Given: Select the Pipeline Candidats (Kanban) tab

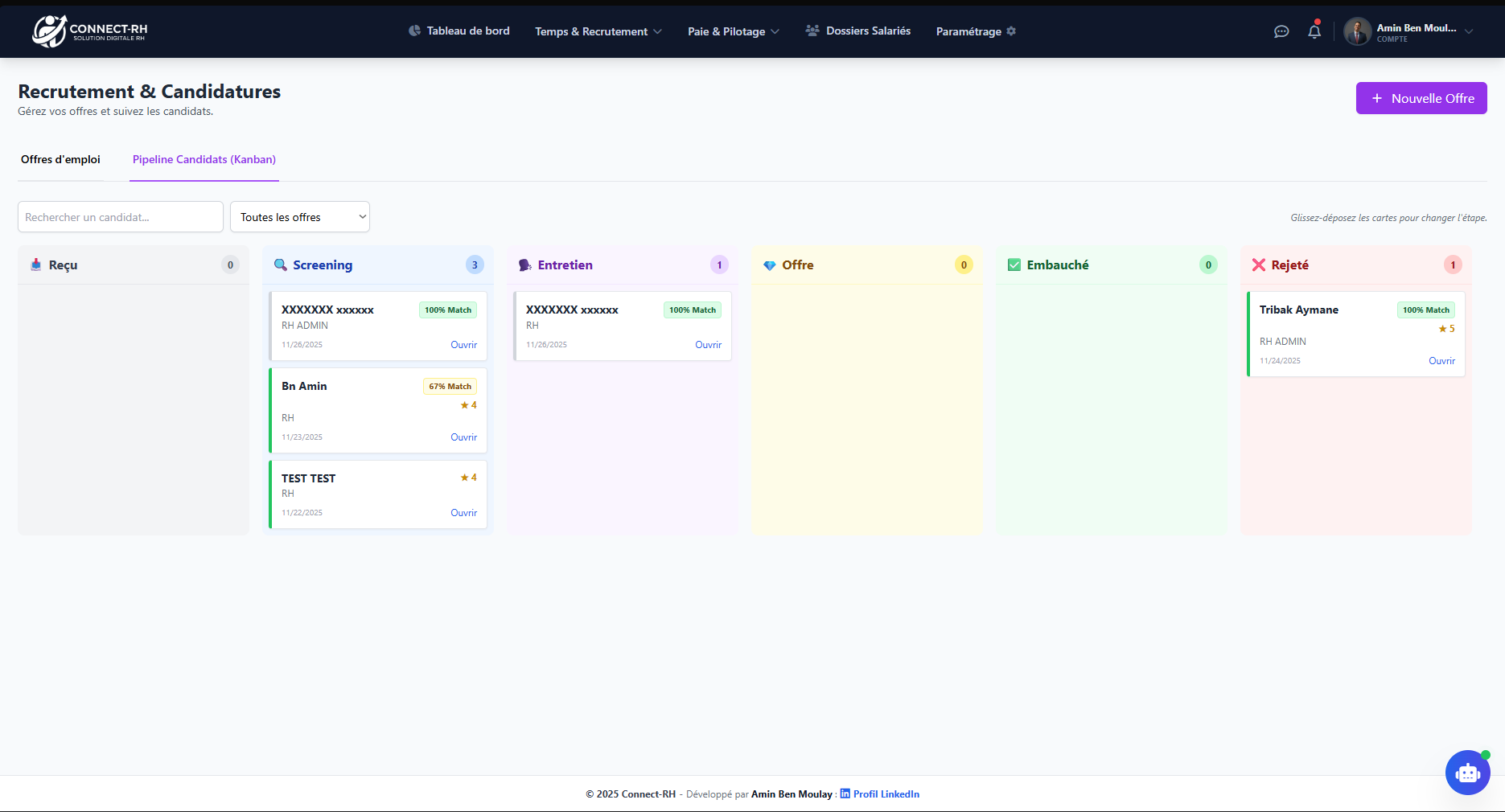Looking at the screenshot, I should click(x=204, y=159).
